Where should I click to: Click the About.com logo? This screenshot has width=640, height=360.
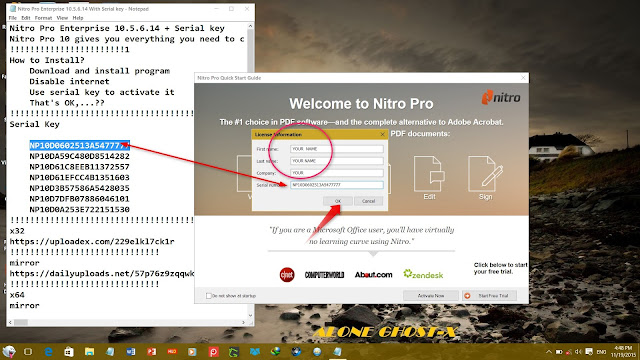pos(373,275)
